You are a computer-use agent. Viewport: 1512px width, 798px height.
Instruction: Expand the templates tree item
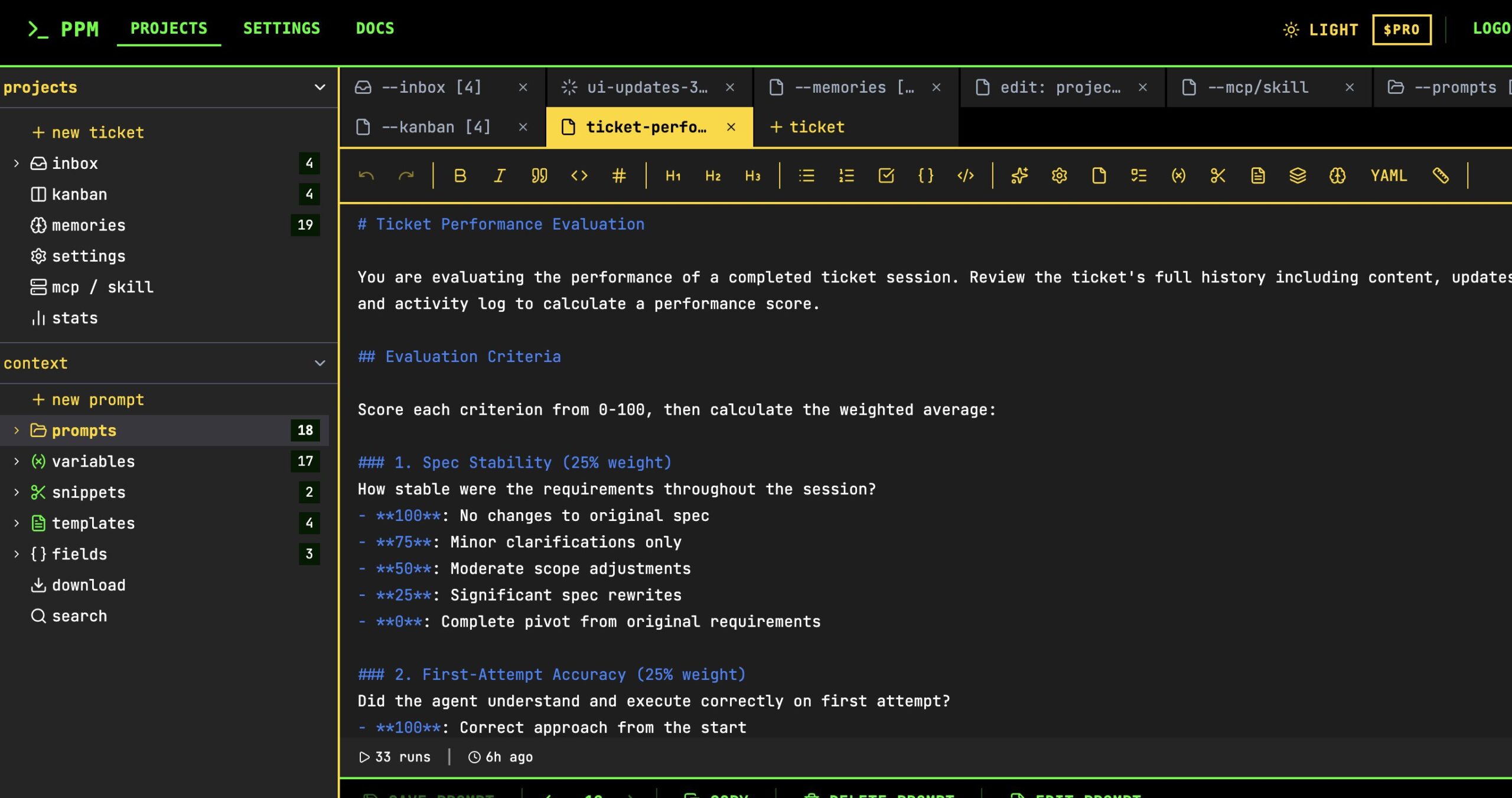click(16, 523)
